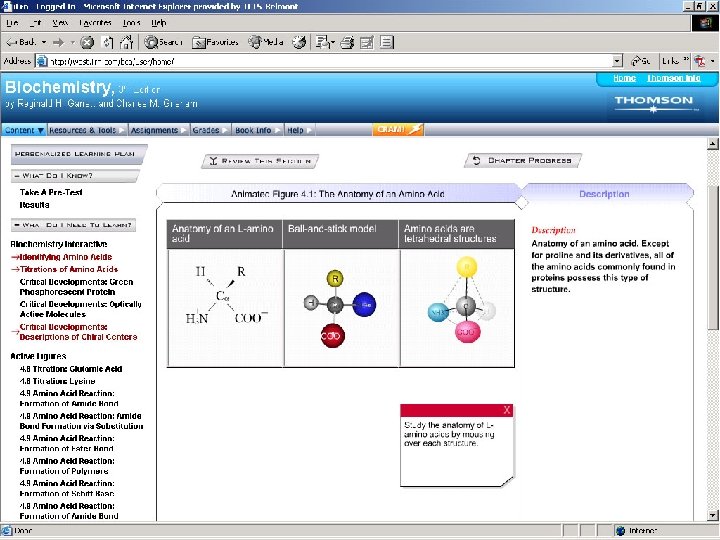Click the light blue NH3 ball in the tetrahedral model

tap(438, 312)
